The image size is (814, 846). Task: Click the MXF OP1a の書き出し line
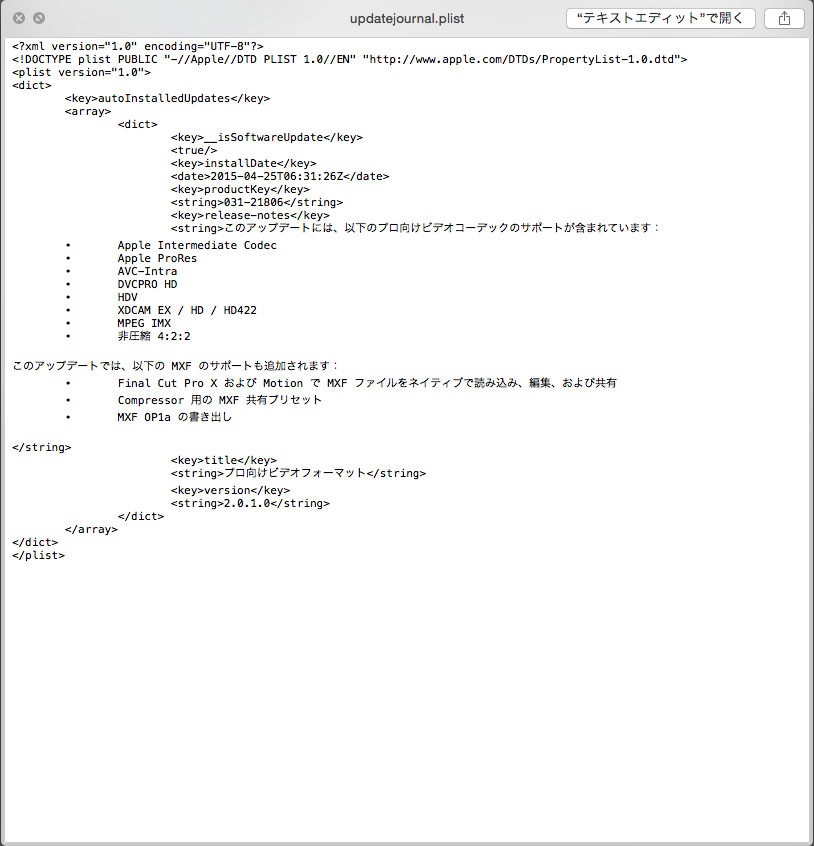click(x=174, y=417)
